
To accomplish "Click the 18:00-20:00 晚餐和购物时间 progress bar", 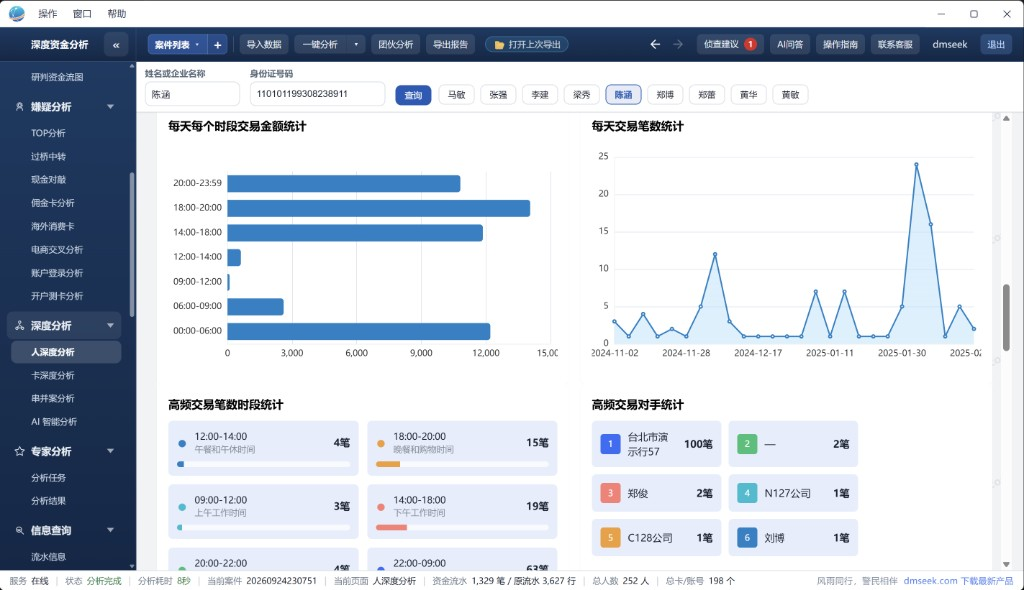I will [462, 464].
